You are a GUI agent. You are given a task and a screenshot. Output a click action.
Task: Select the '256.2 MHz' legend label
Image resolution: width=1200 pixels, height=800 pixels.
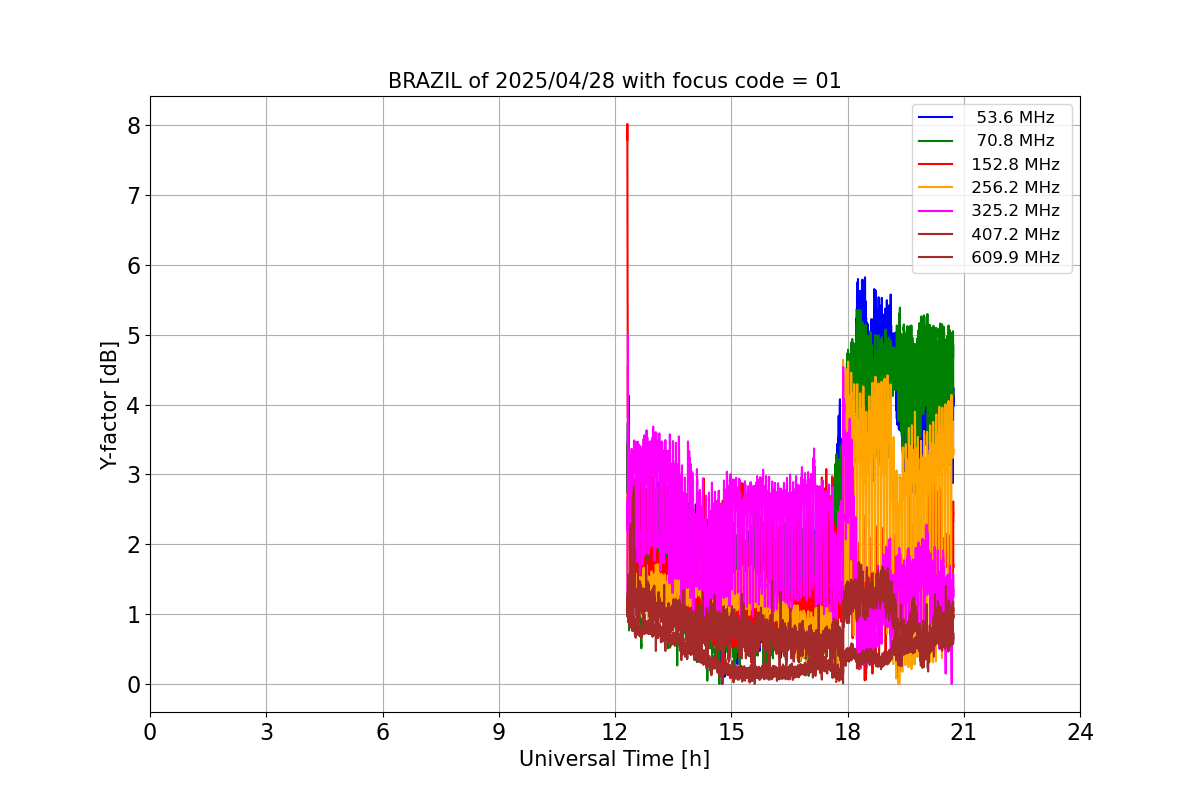point(1015,187)
